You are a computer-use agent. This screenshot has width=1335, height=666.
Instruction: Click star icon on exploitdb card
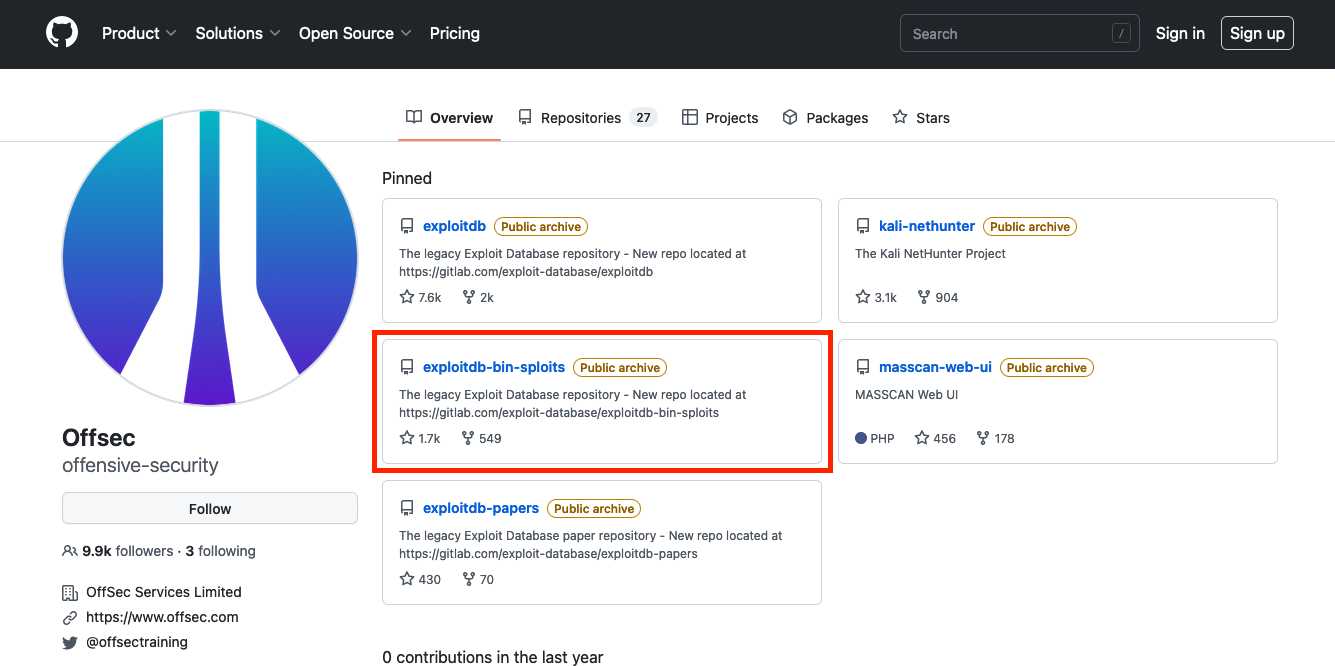coord(407,297)
